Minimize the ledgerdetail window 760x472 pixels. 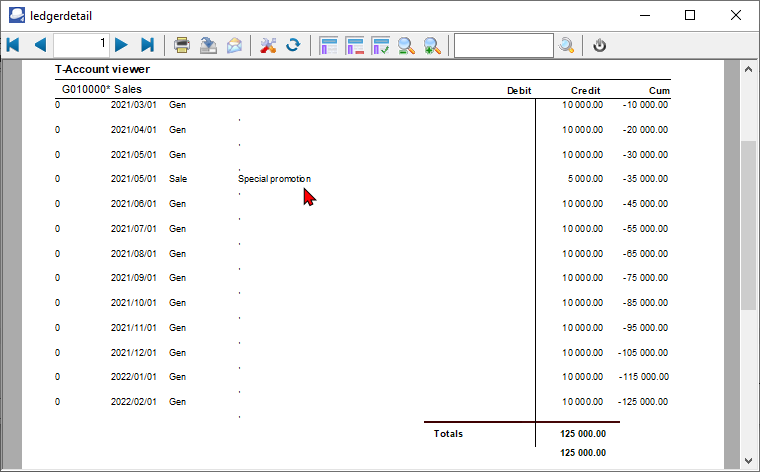pyautogui.click(x=645, y=15)
